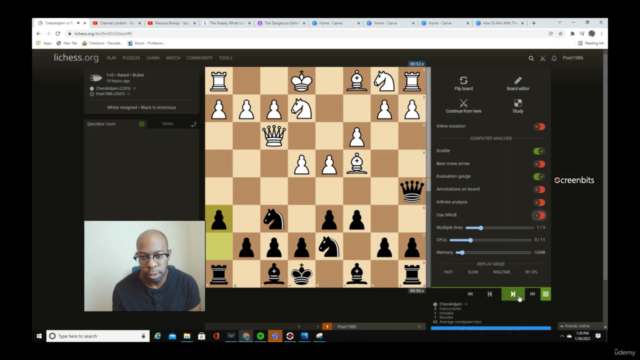
Task: Toggle Annotations on board switch
Action: (x=539, y=189)
